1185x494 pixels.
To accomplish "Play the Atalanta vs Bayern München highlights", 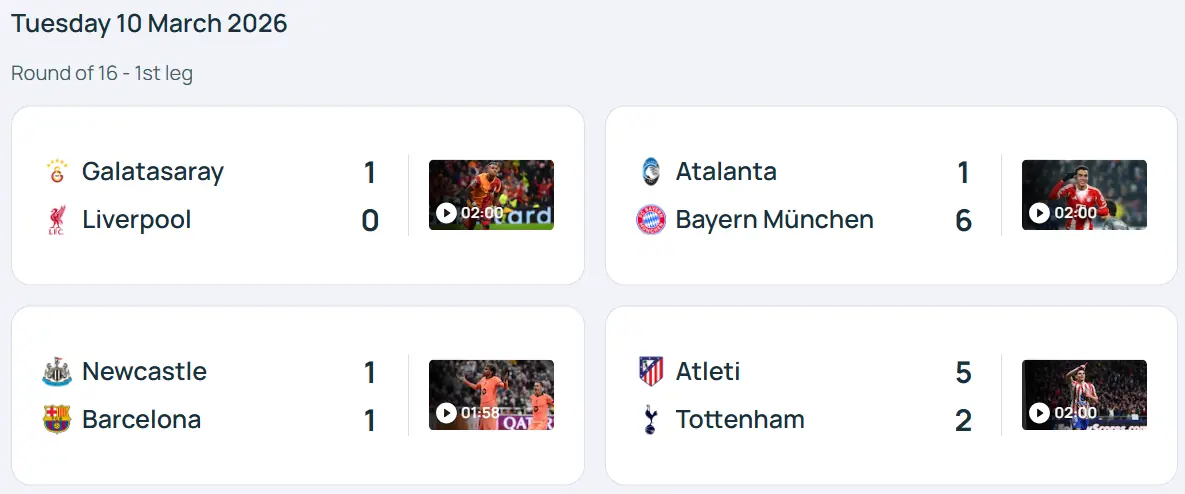I will click(x=1084, y=195).
